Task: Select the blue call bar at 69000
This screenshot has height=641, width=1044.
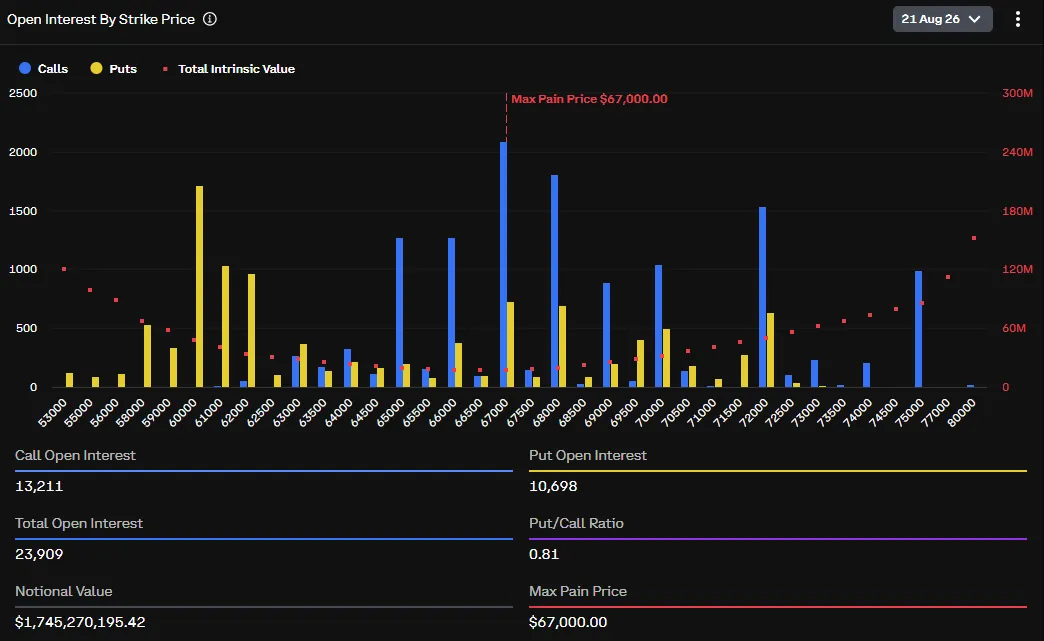Action: pyautogui.click(x=607, y=335)
